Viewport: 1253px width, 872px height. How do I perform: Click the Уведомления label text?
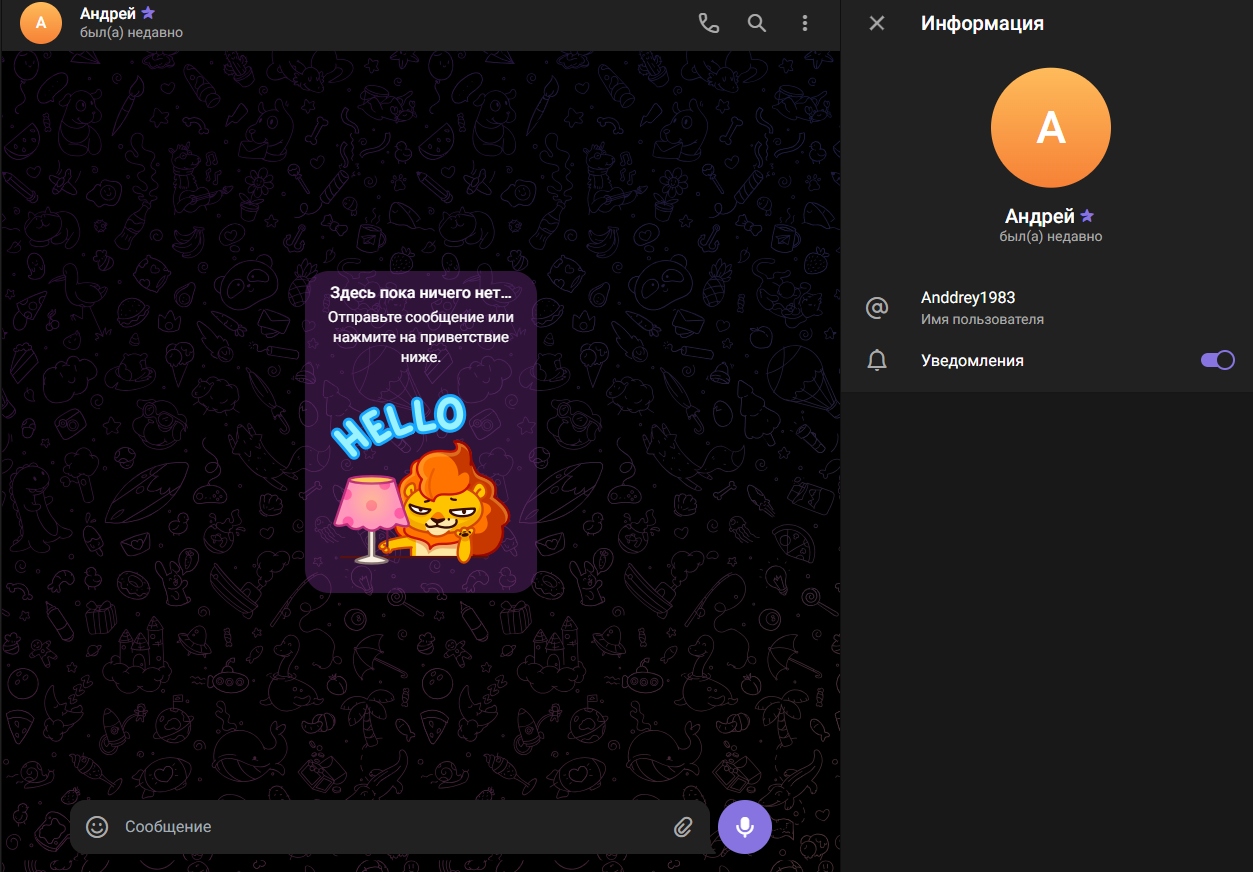(x=971, y=361)
